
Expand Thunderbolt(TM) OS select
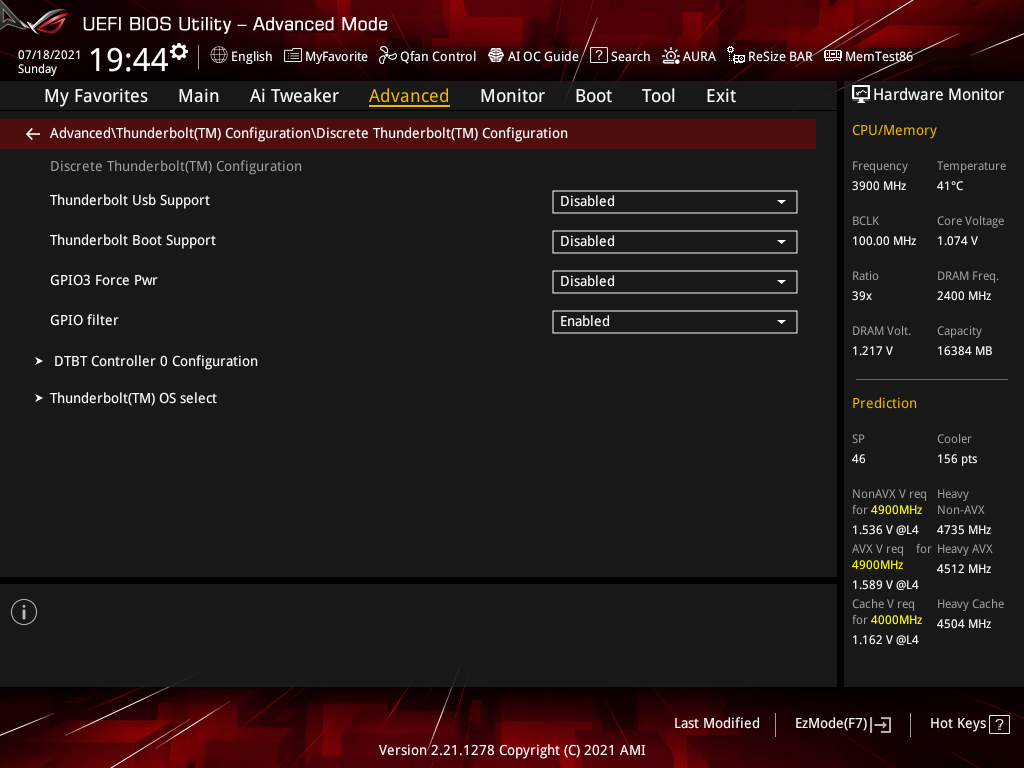pos(134,398)
